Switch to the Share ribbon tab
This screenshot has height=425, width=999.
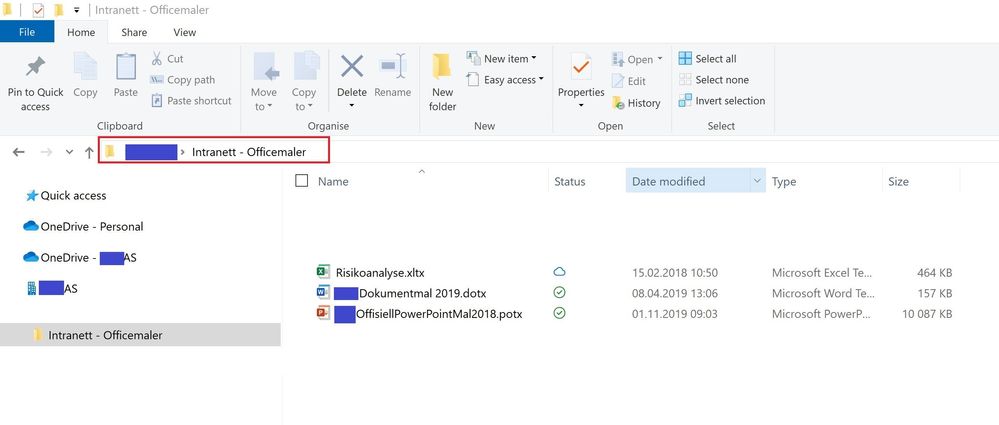[134, 32]
